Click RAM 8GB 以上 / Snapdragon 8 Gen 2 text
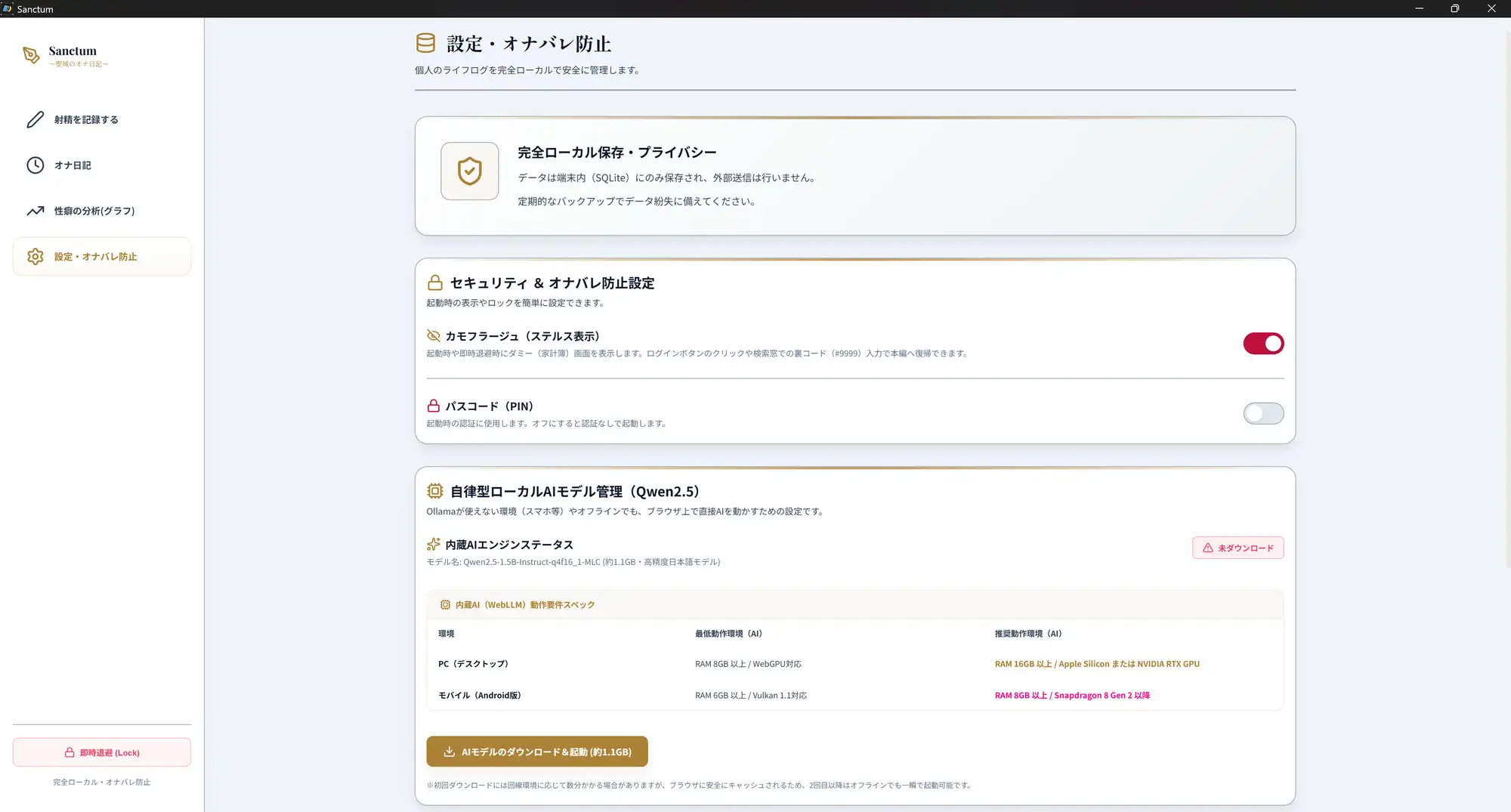The image size is (1511, 812). tap(1072, 695)
